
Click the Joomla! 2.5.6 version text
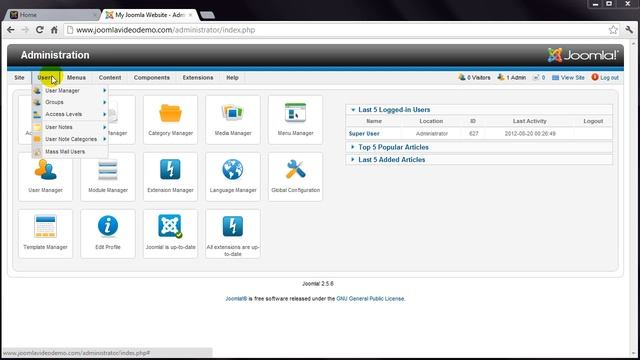pyautogui.click(x=318, y=284)
